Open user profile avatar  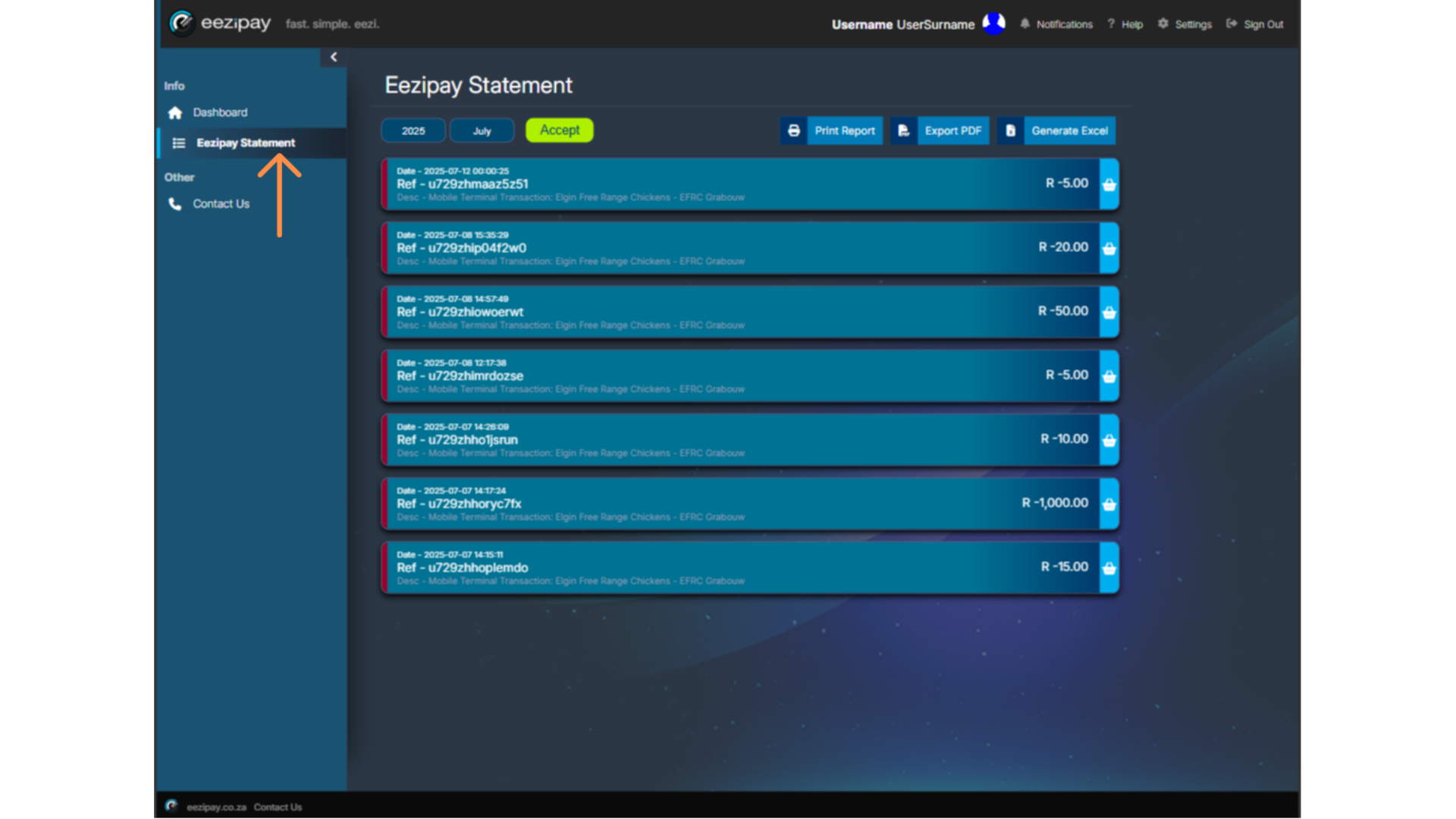pyautogui.click(x=993, y=24)
